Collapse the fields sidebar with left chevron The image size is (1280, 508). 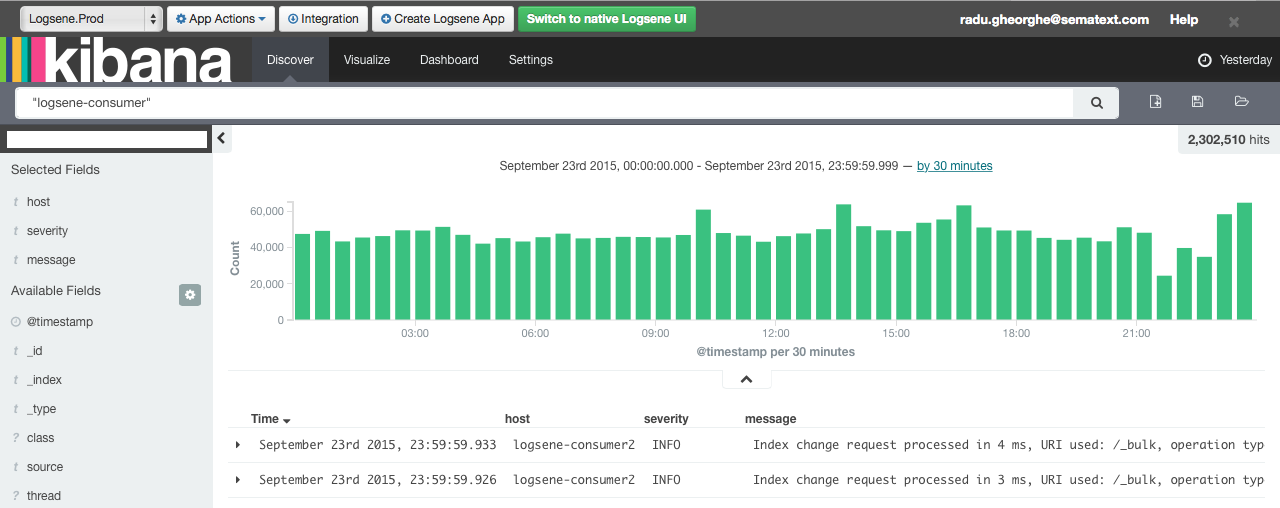pyautogui.click(x=222, y=139)
